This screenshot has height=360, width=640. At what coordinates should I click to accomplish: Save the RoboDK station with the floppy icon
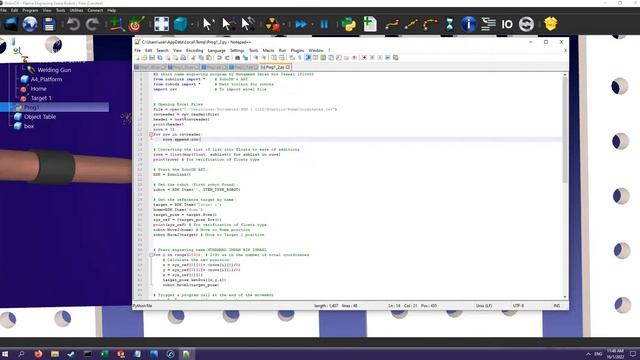(49, 24)
